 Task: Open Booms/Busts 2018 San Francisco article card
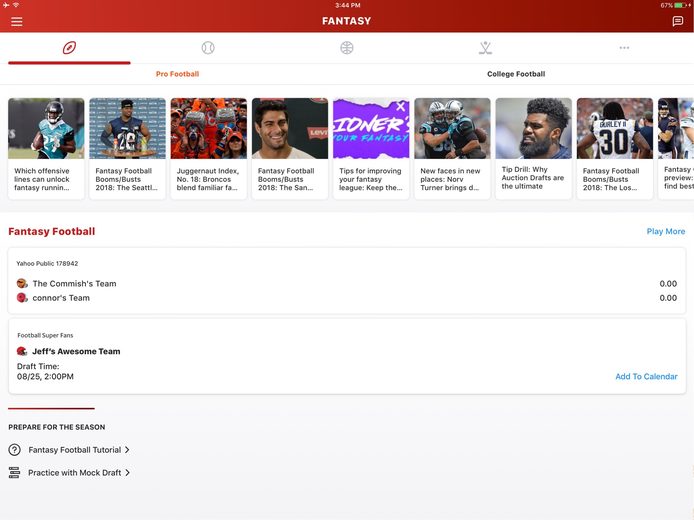pyautogui.click(x=290, y=148)
